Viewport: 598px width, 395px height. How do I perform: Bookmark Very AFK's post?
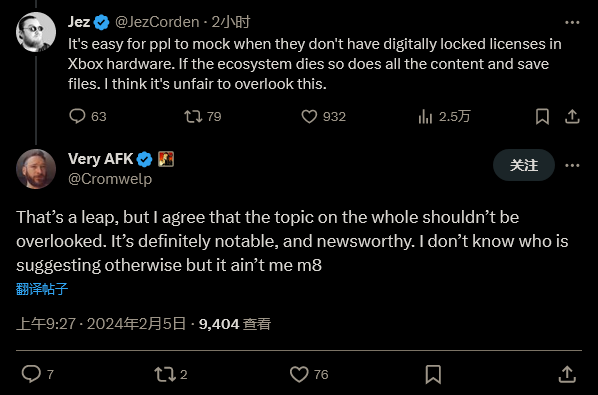[433, 374]
